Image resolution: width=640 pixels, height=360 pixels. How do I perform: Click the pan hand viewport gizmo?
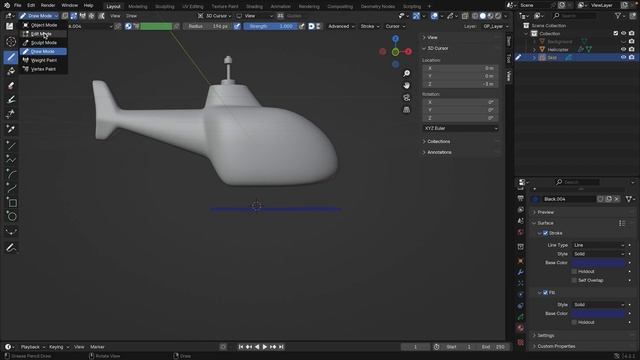pyautogui.click(x=407, y=85)
